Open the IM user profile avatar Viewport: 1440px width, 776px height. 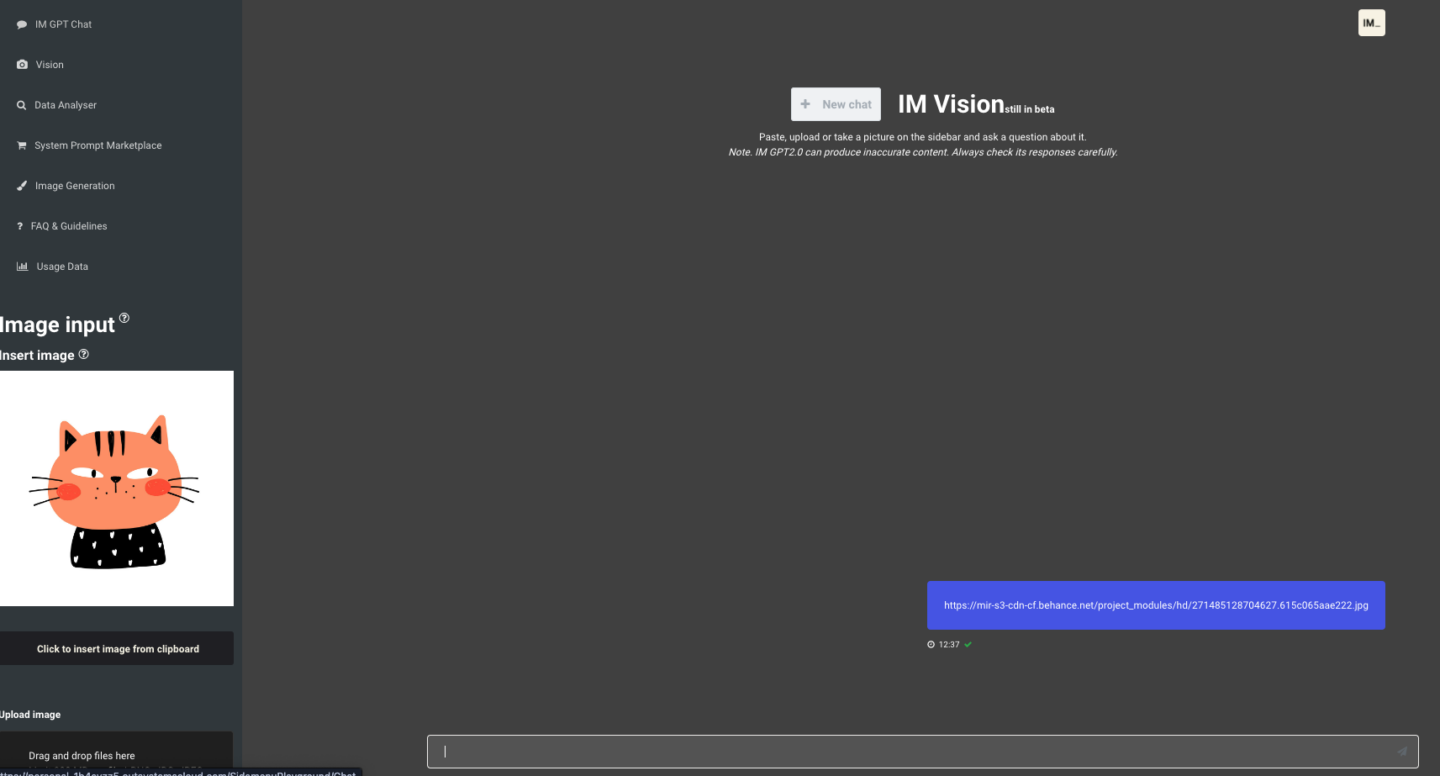1371,23
